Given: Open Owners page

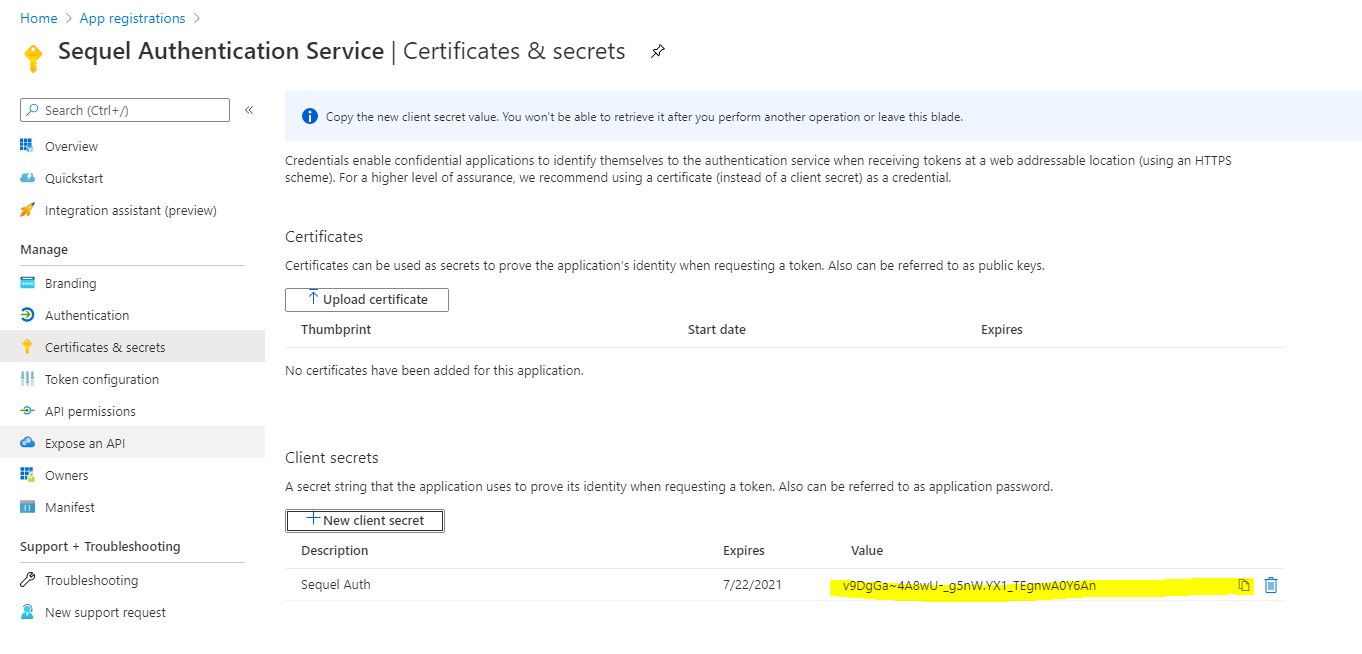Looking at the screenshot, I should [67, 475].
